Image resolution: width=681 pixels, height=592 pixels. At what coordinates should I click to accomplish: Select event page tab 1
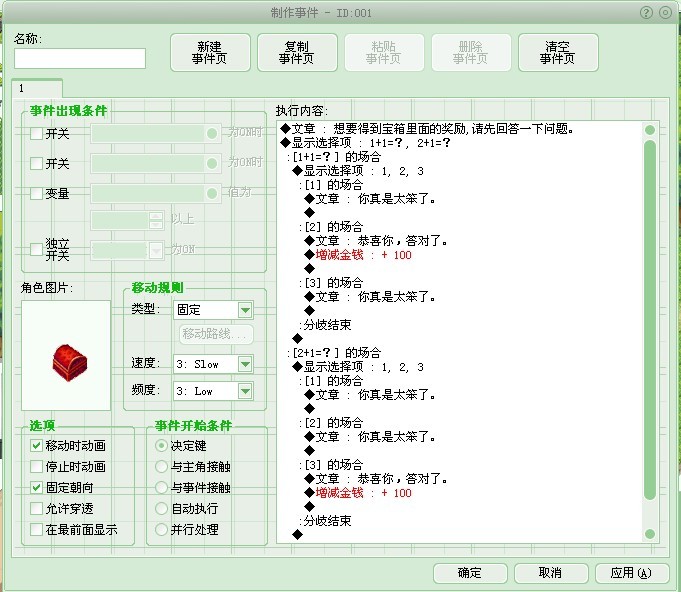coord(37,88)
